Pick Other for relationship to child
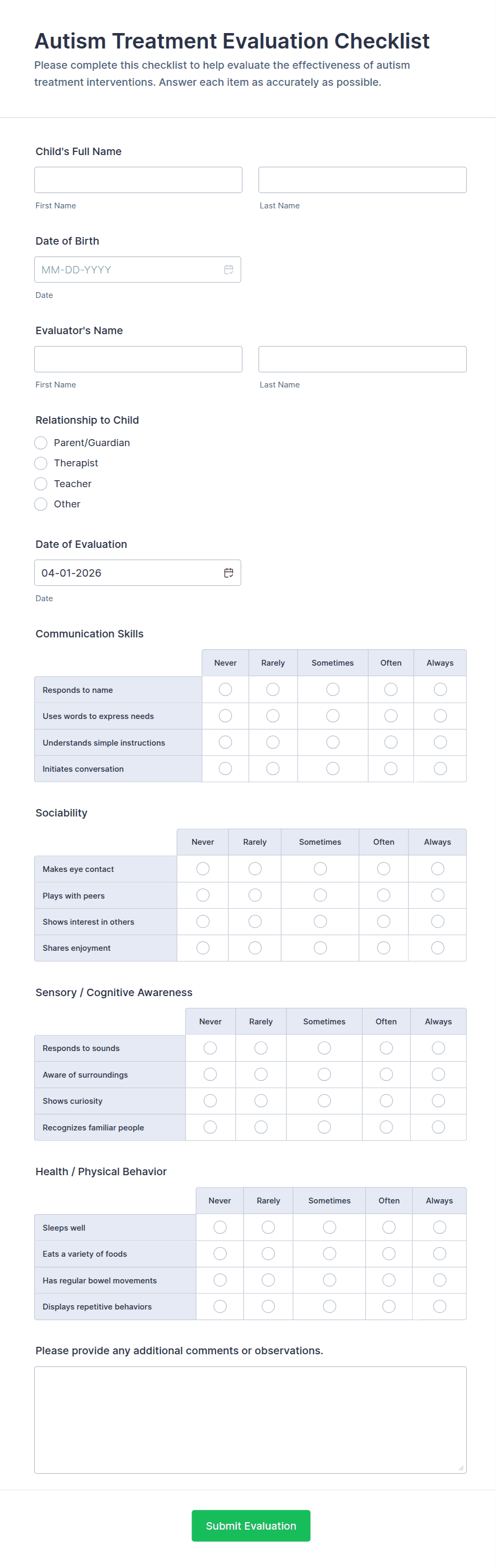Screen dimensions: 496x1568 pos(41,504)
